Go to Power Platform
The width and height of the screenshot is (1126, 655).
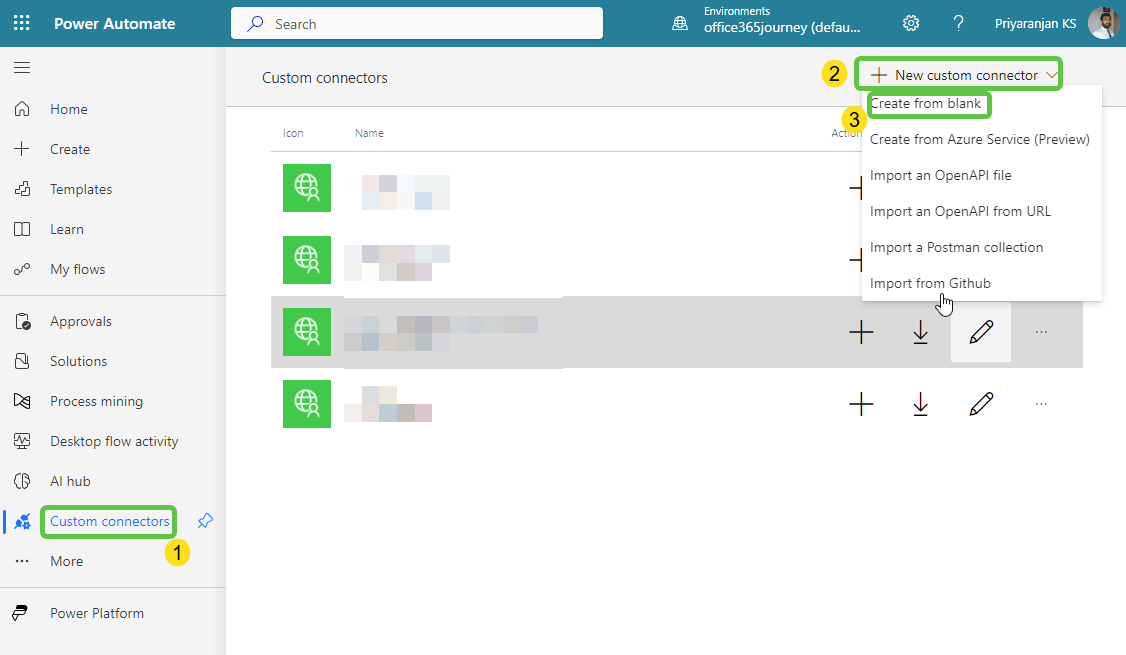(97, 612)
